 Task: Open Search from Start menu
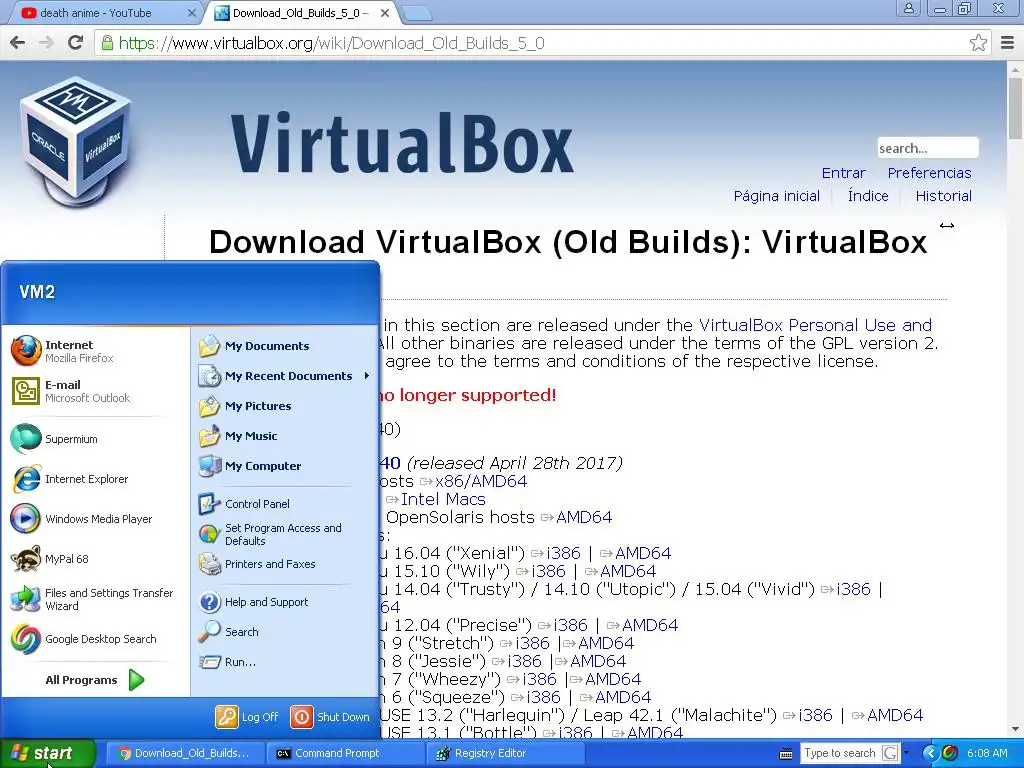click(229, 632)
